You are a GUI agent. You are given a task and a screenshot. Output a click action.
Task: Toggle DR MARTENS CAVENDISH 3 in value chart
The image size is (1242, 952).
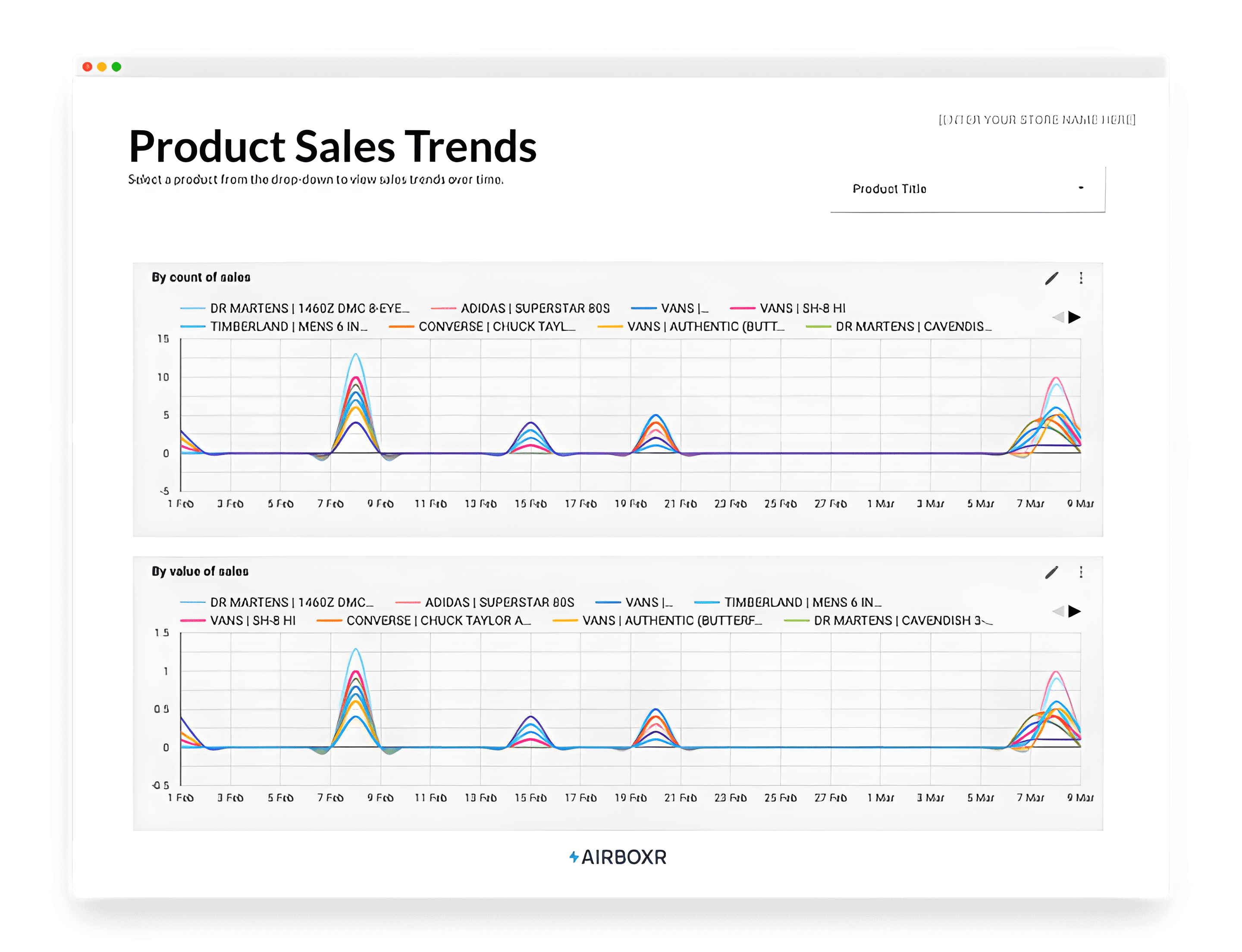point(888,620)
